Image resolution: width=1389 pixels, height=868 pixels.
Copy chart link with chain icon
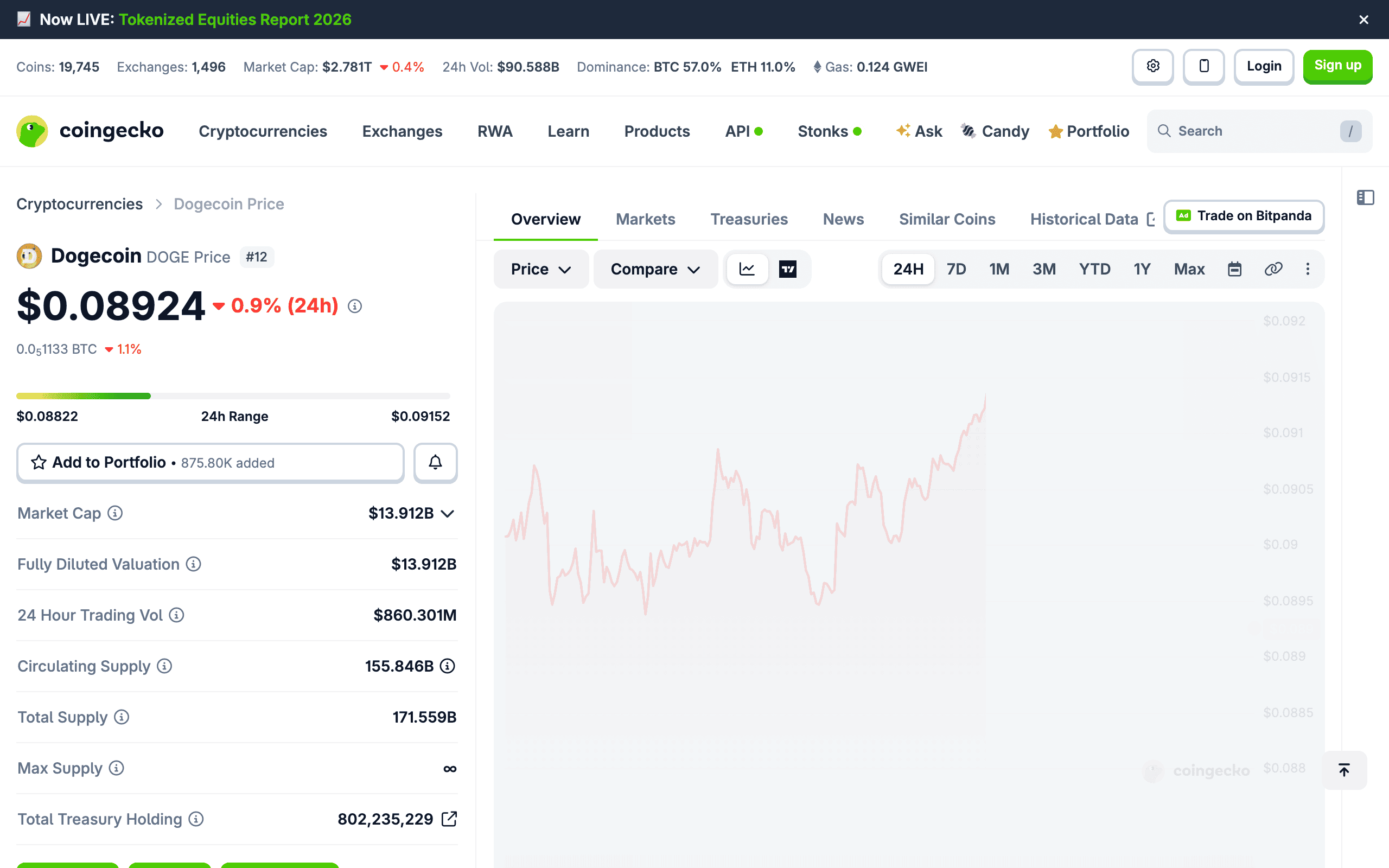pos(1273,269)
